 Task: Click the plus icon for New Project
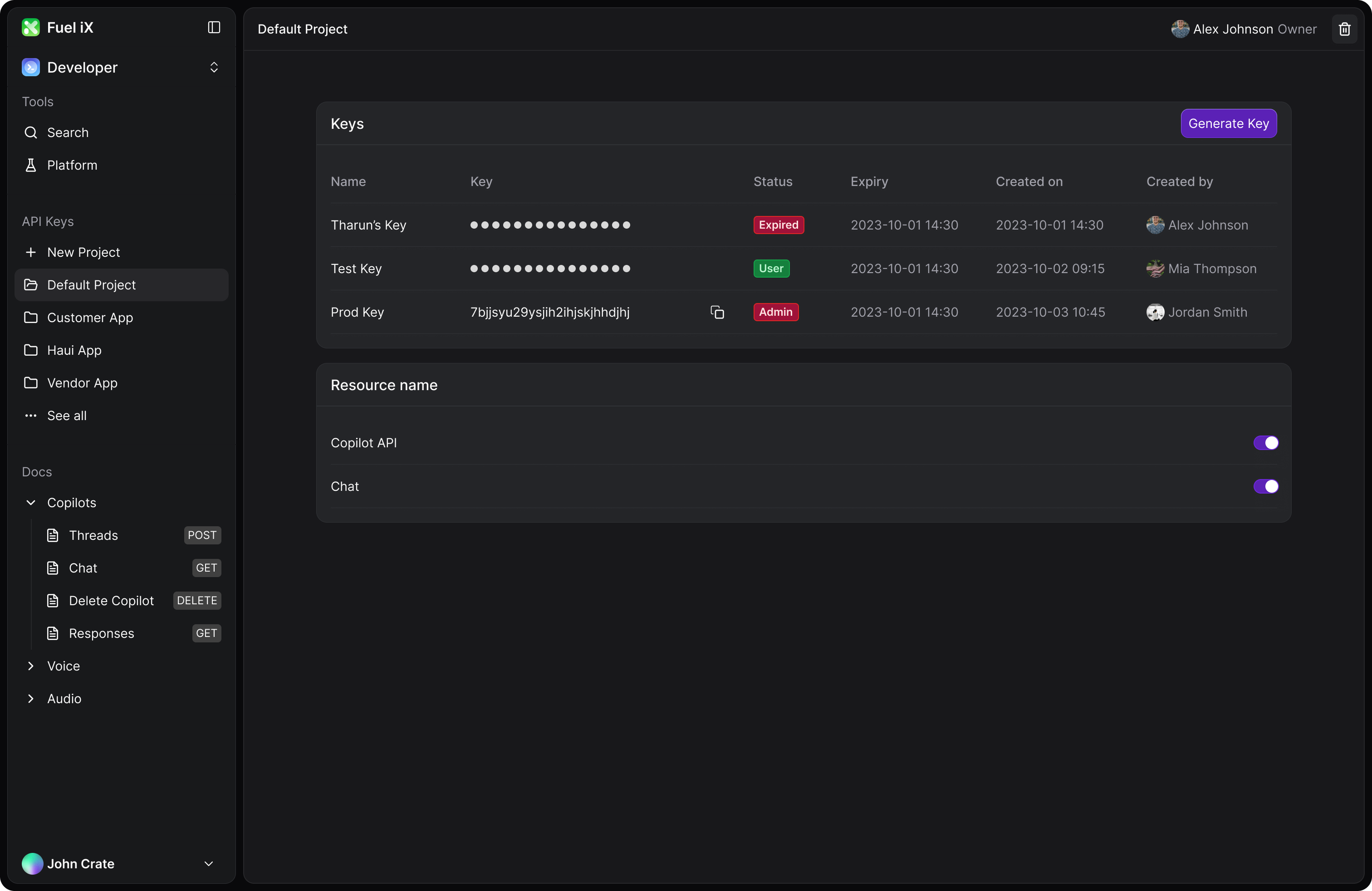click(30, 252)
